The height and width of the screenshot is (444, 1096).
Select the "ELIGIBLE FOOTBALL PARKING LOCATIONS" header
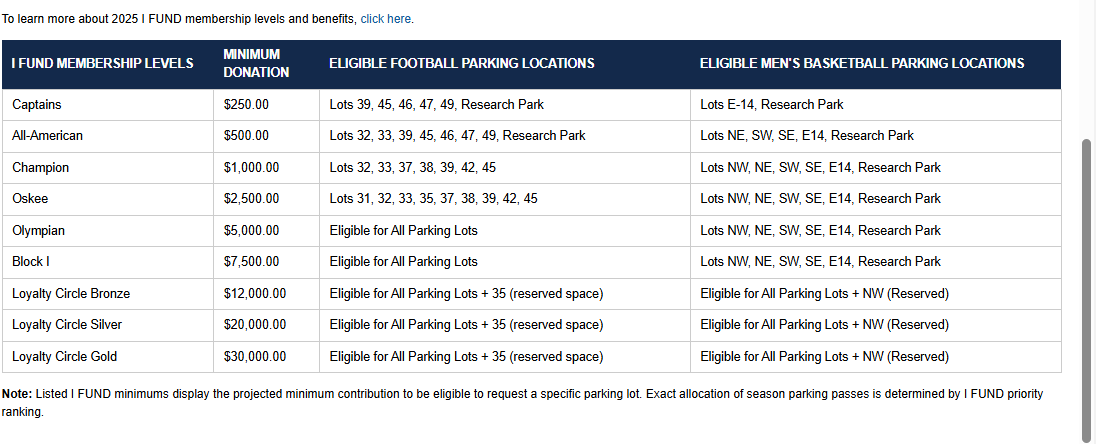(x=462, y=63)
